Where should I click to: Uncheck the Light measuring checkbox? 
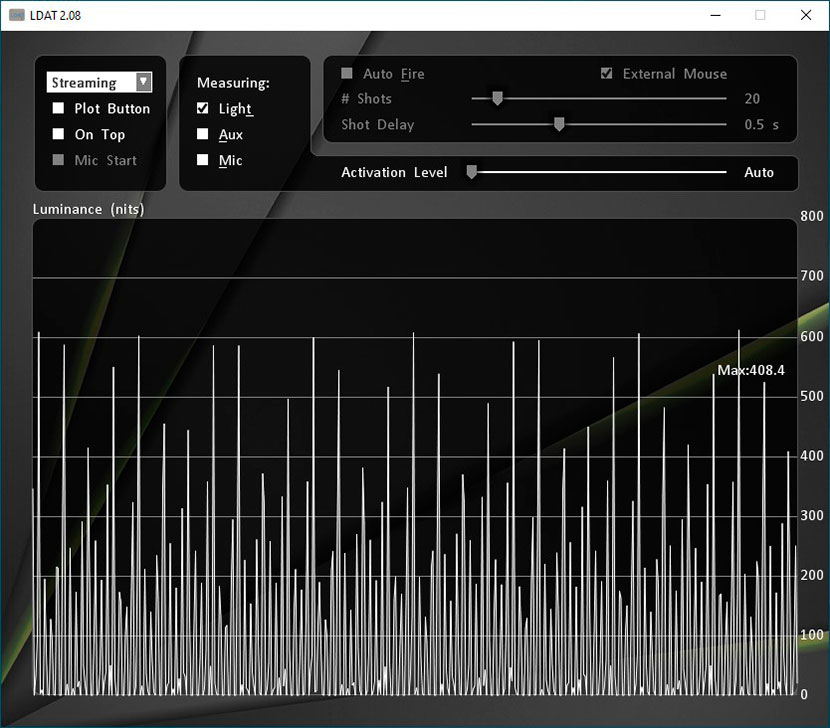point(202,108)
